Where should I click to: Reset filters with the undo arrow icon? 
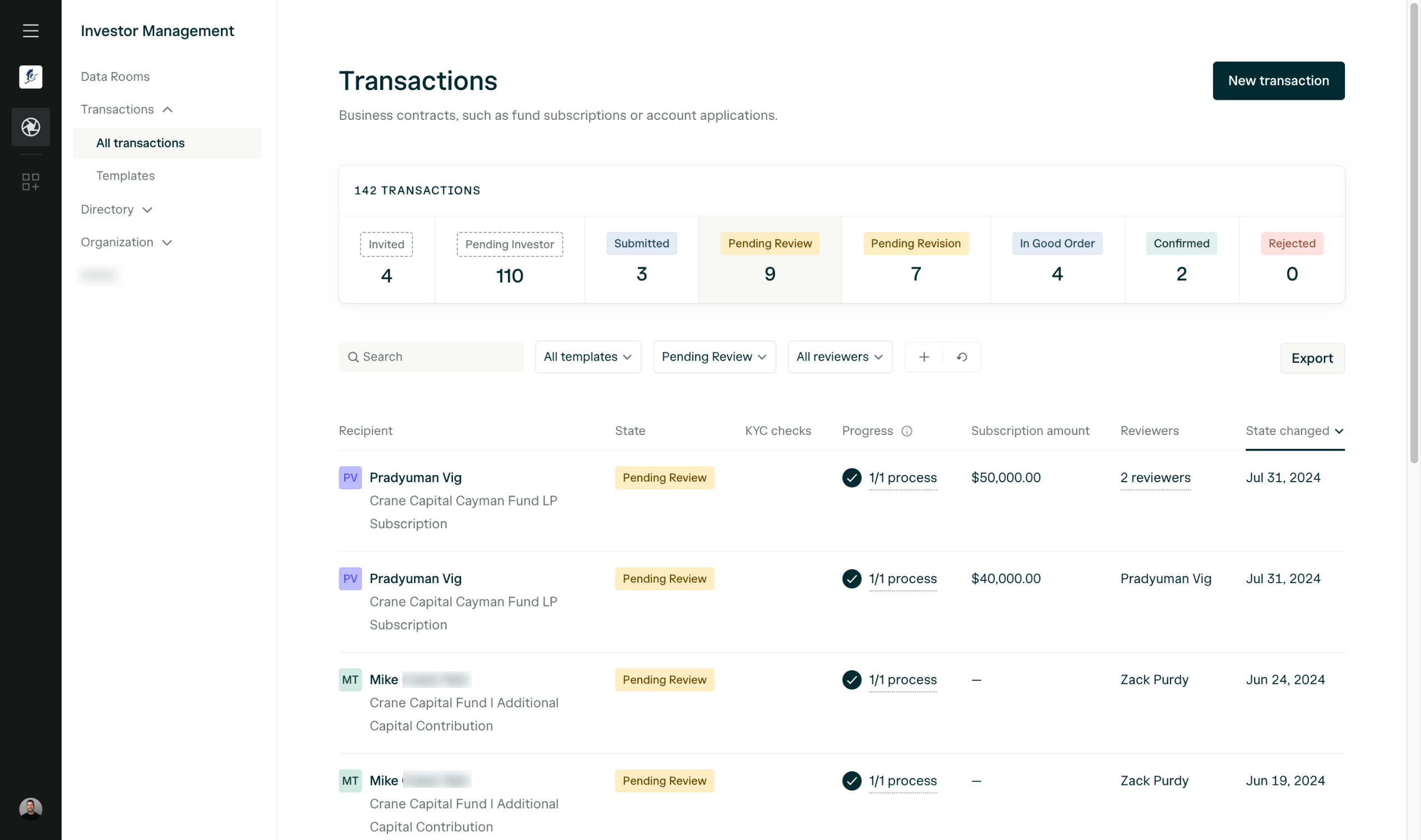(962, 357)
